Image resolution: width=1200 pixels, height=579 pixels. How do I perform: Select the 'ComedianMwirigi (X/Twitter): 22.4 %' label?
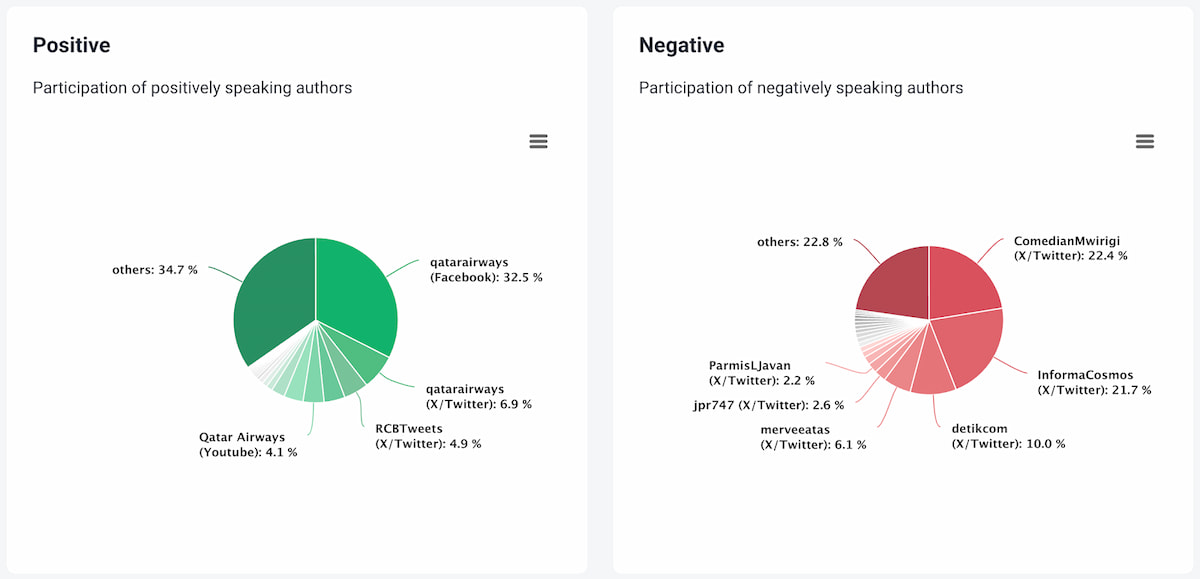pos(1070,248)
